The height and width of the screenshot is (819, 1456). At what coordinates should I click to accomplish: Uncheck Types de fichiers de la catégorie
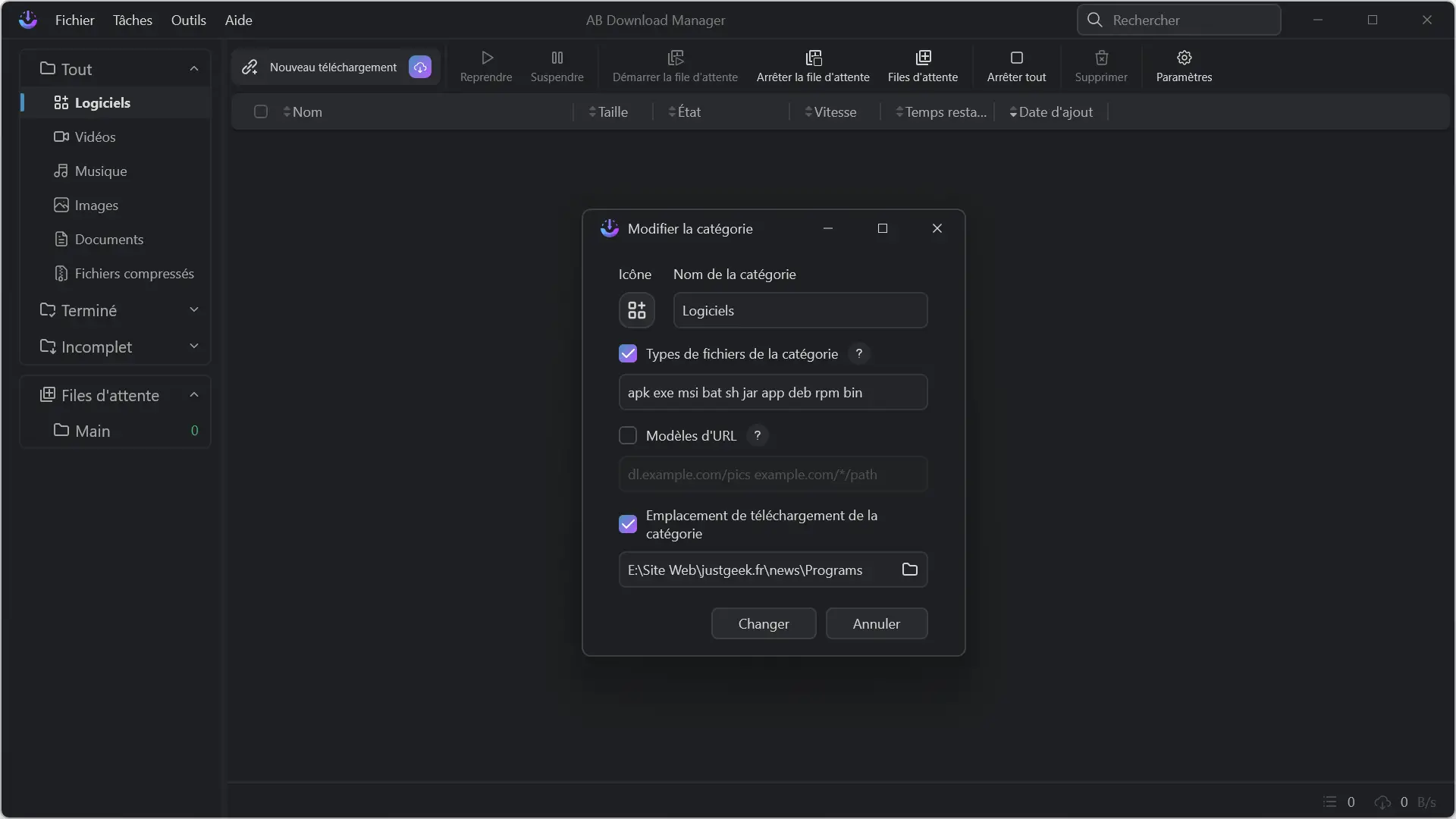(628, 353)
